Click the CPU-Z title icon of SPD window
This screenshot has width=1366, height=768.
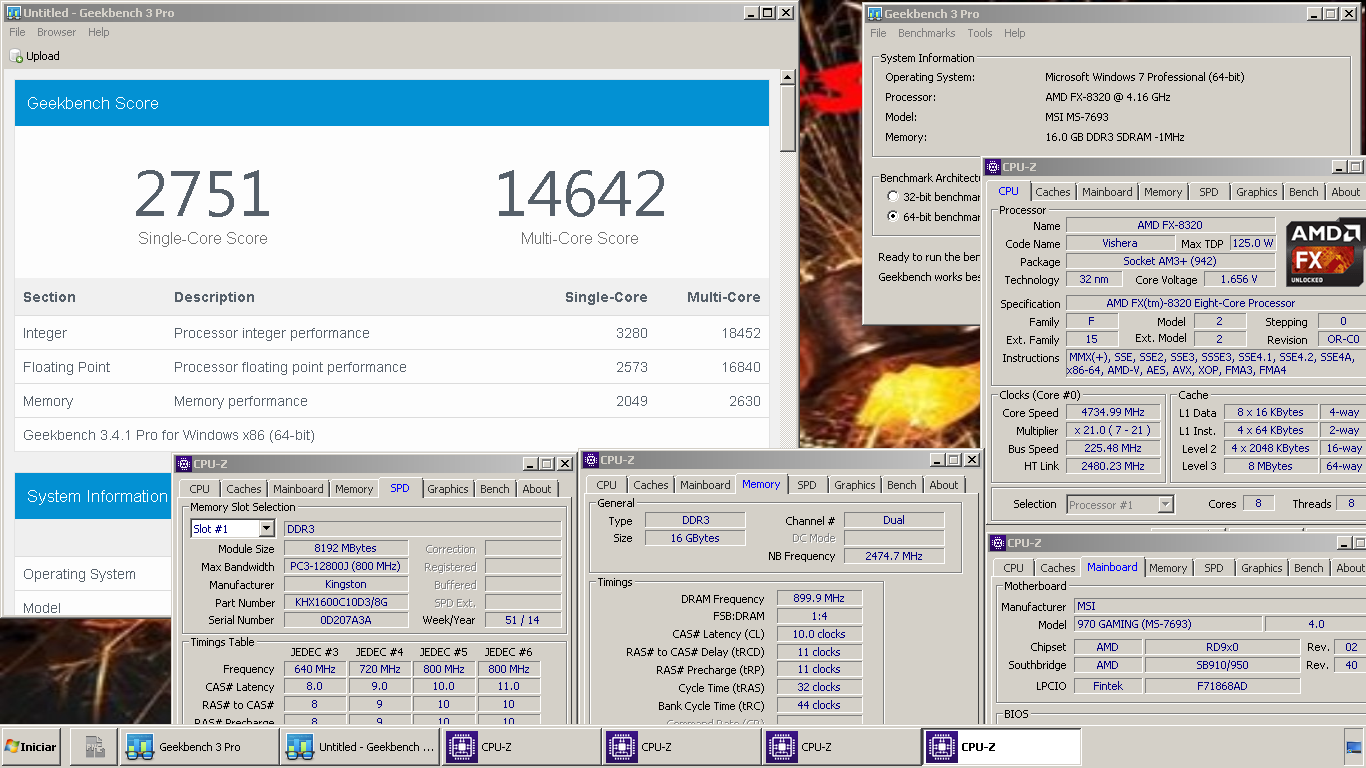coord(184,464)
